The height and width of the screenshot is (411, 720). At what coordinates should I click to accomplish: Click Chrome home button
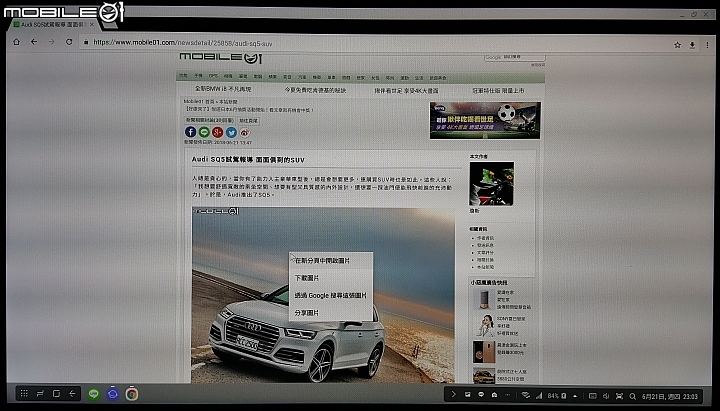click(x=17, y=42)
